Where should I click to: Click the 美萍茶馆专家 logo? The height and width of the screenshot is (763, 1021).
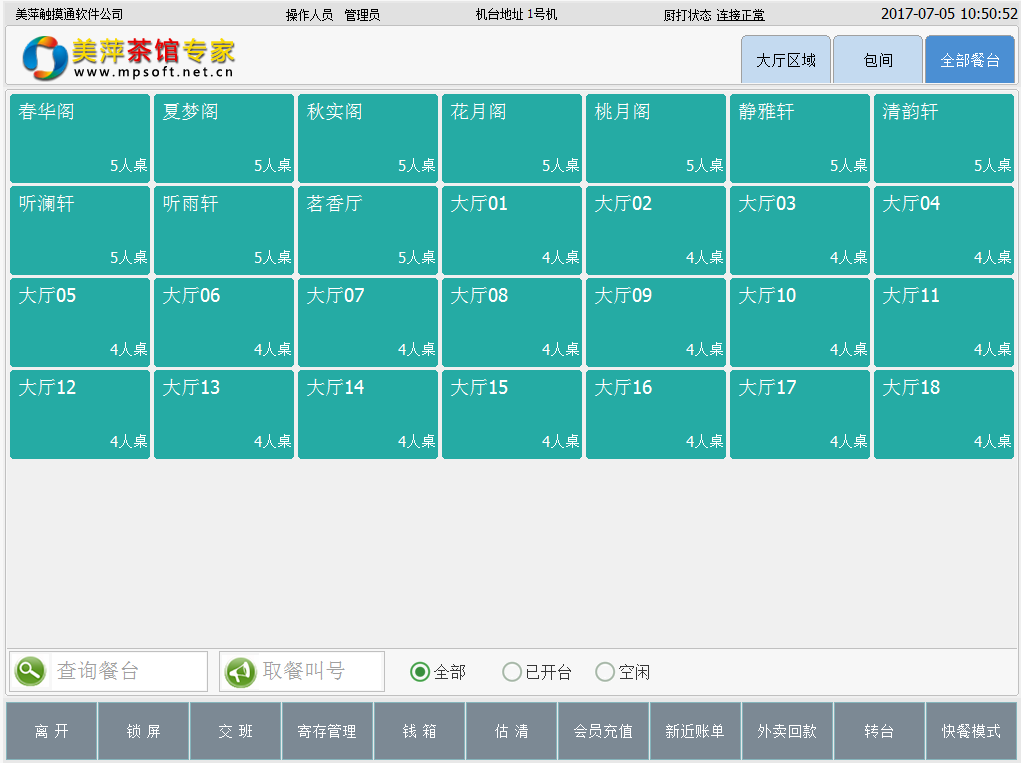point(128,58)
